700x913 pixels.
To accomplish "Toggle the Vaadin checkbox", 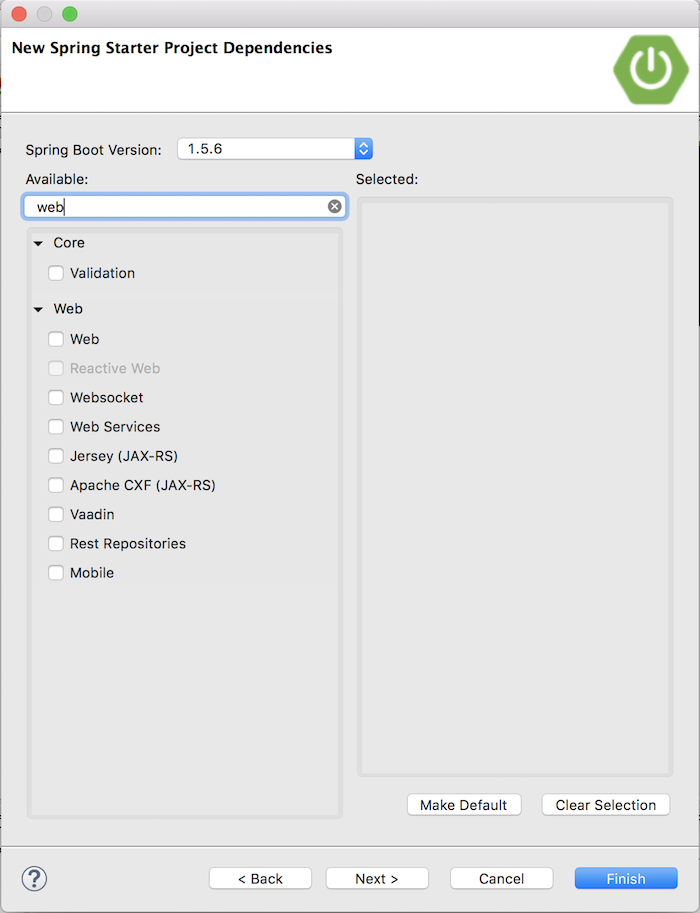I will [56, 514].
